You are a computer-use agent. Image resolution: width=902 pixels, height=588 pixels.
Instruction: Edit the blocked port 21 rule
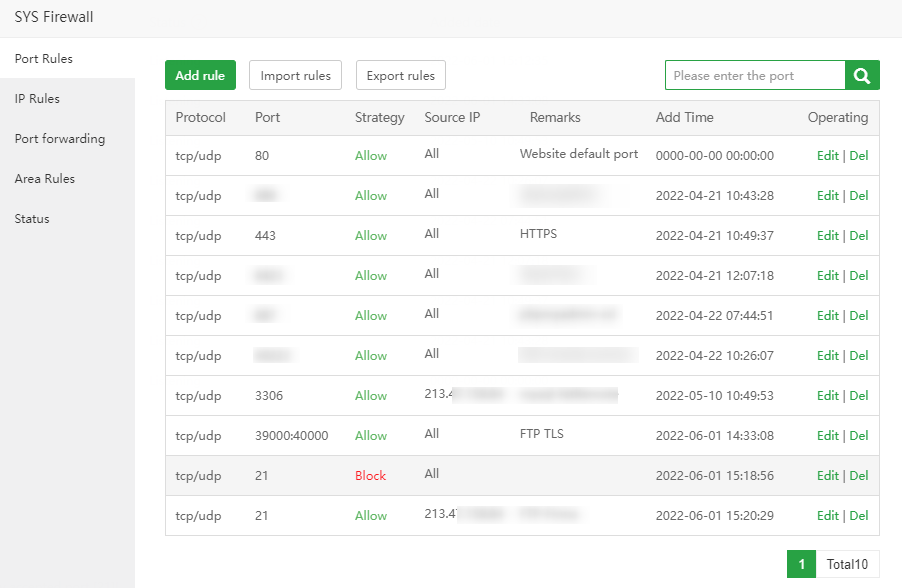tap(827, 476)
